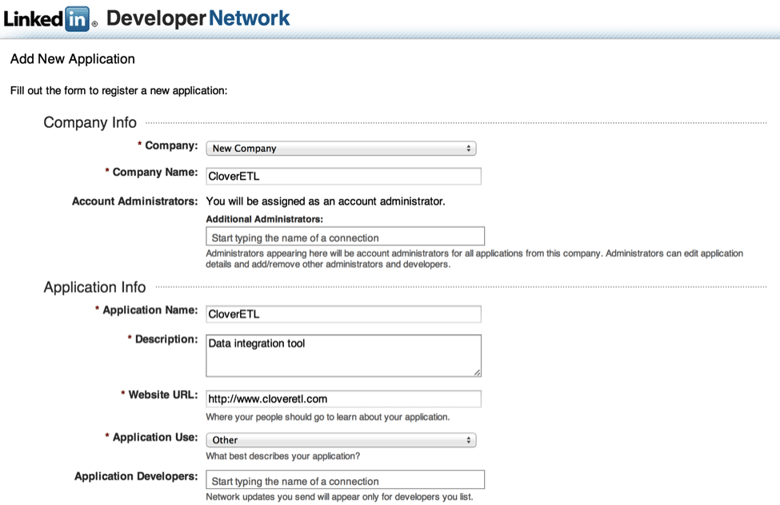Click the Developer Network header title

point(198,18)
